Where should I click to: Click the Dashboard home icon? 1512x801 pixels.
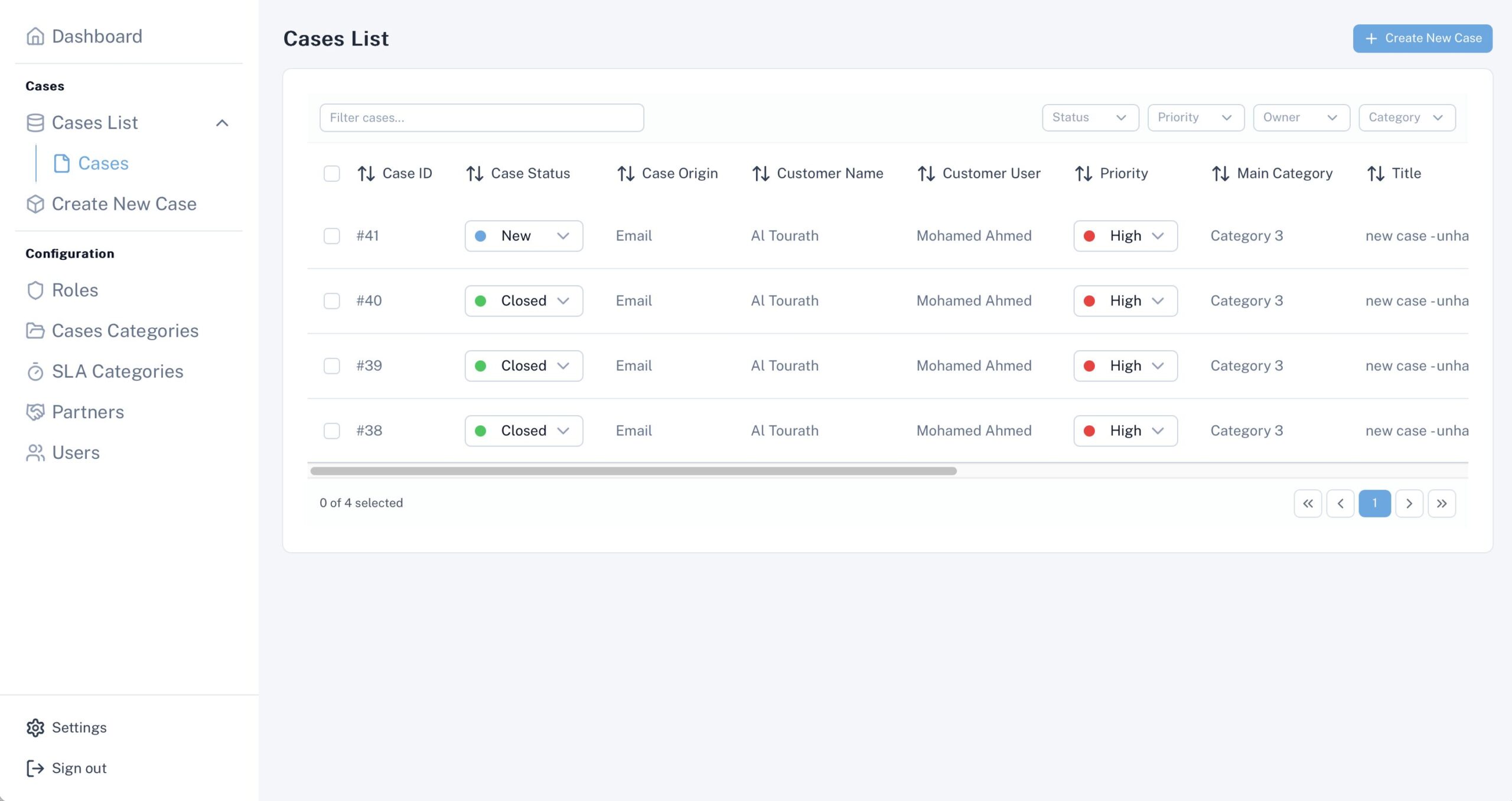[x=35, y=37]
